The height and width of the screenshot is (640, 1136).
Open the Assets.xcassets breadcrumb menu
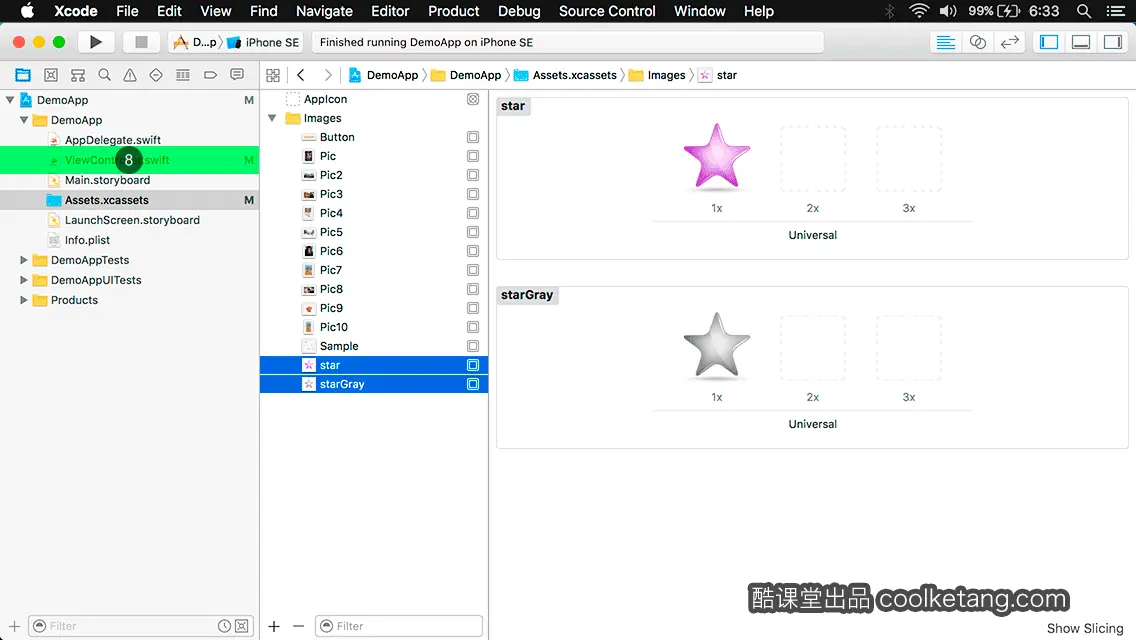click(x=566, y=75)
